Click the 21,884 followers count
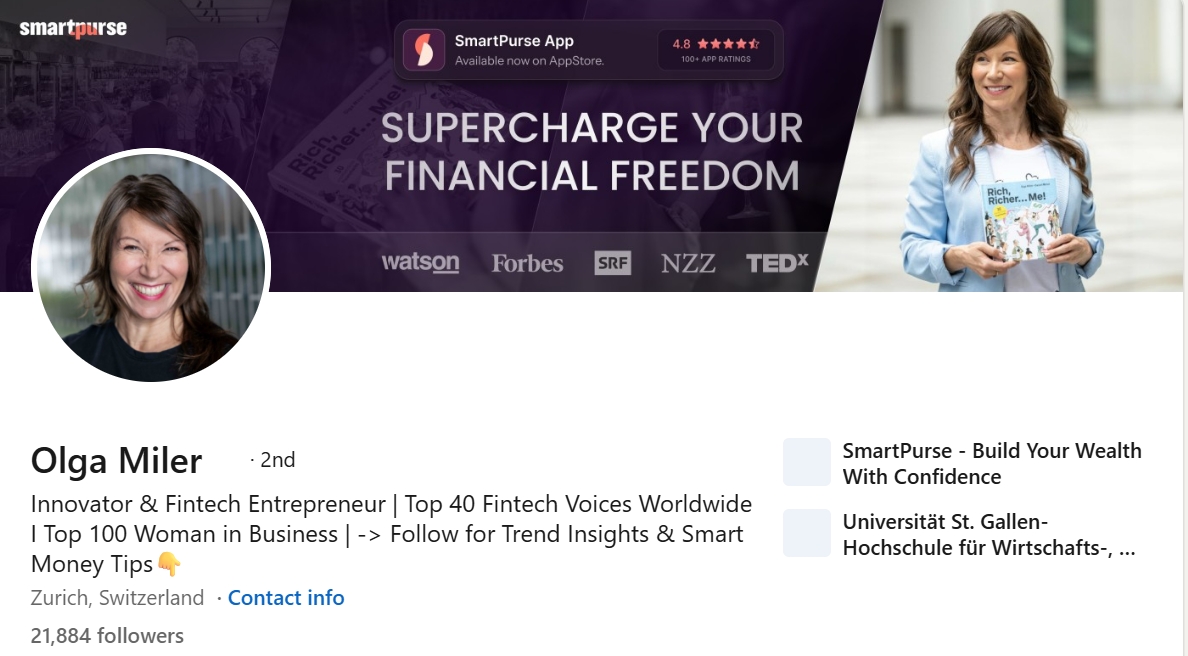Image resolution: width=1188 pixels, height=656 pixels. tap(107, 636)
